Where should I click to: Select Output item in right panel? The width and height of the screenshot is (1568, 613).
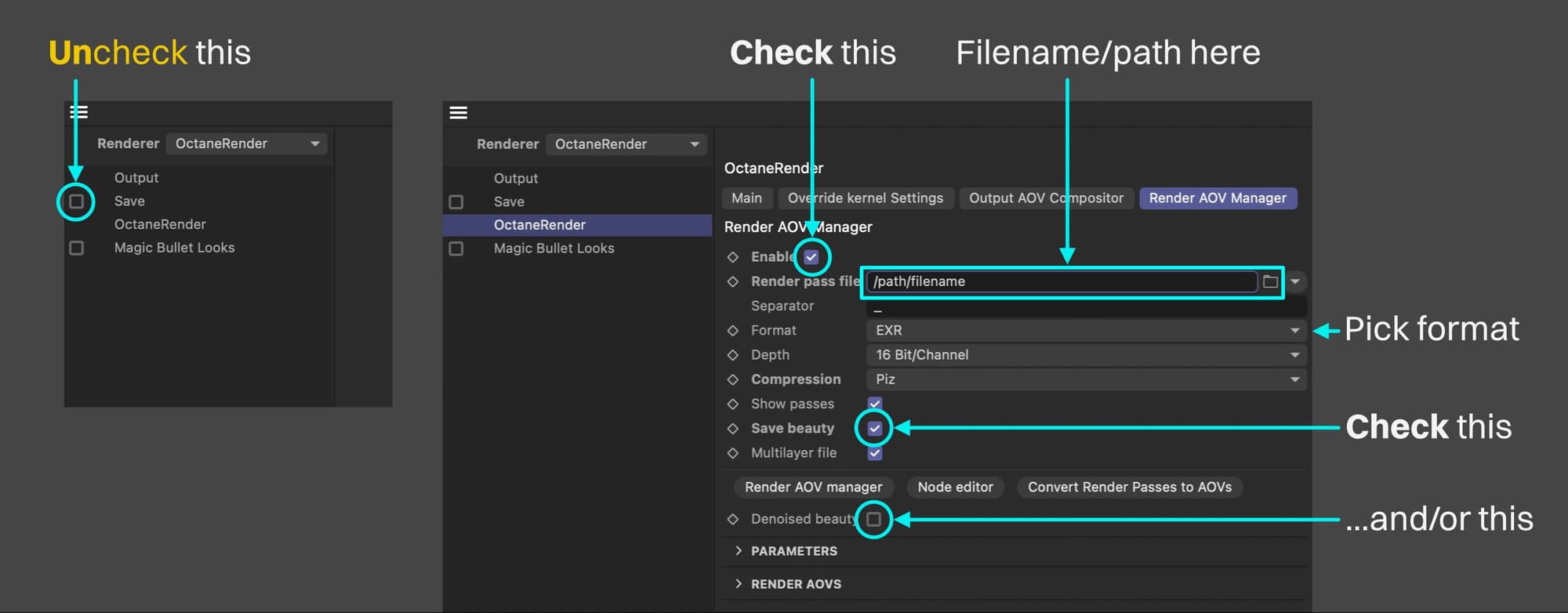tap(516, 179)
